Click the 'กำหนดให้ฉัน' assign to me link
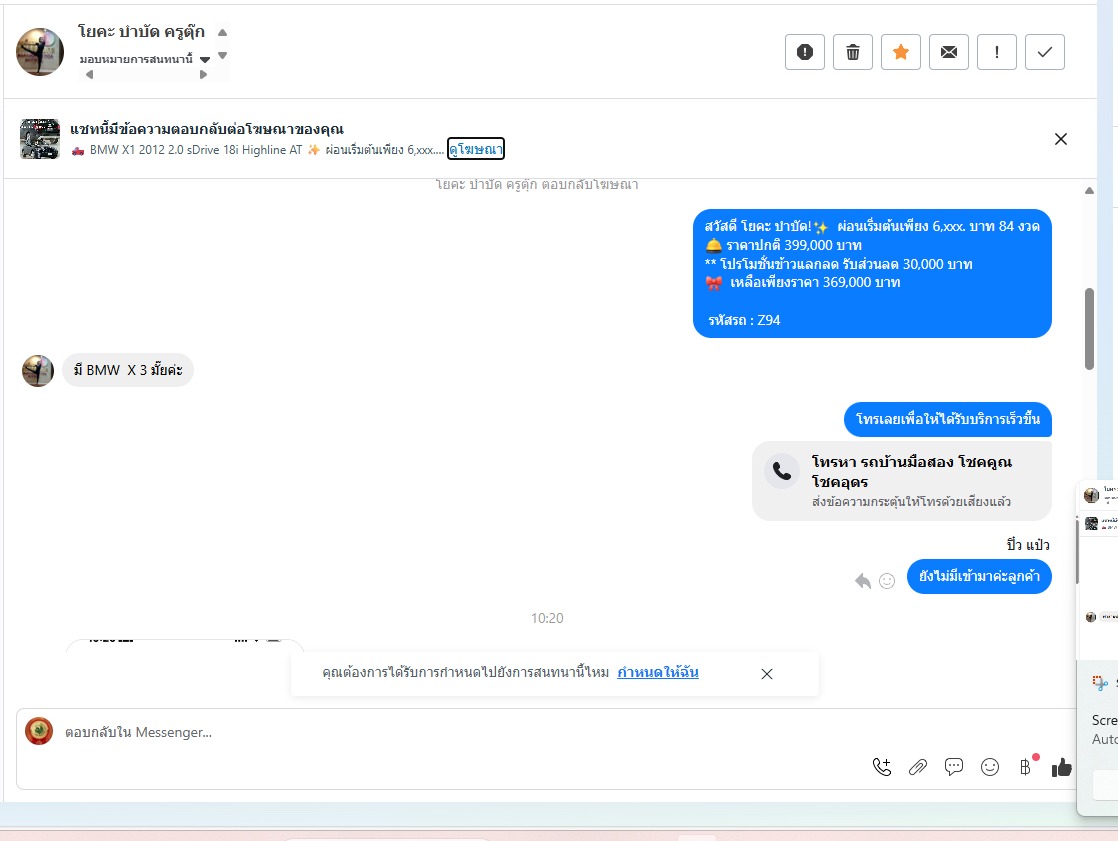1118x841 pixels. (657, 672)
